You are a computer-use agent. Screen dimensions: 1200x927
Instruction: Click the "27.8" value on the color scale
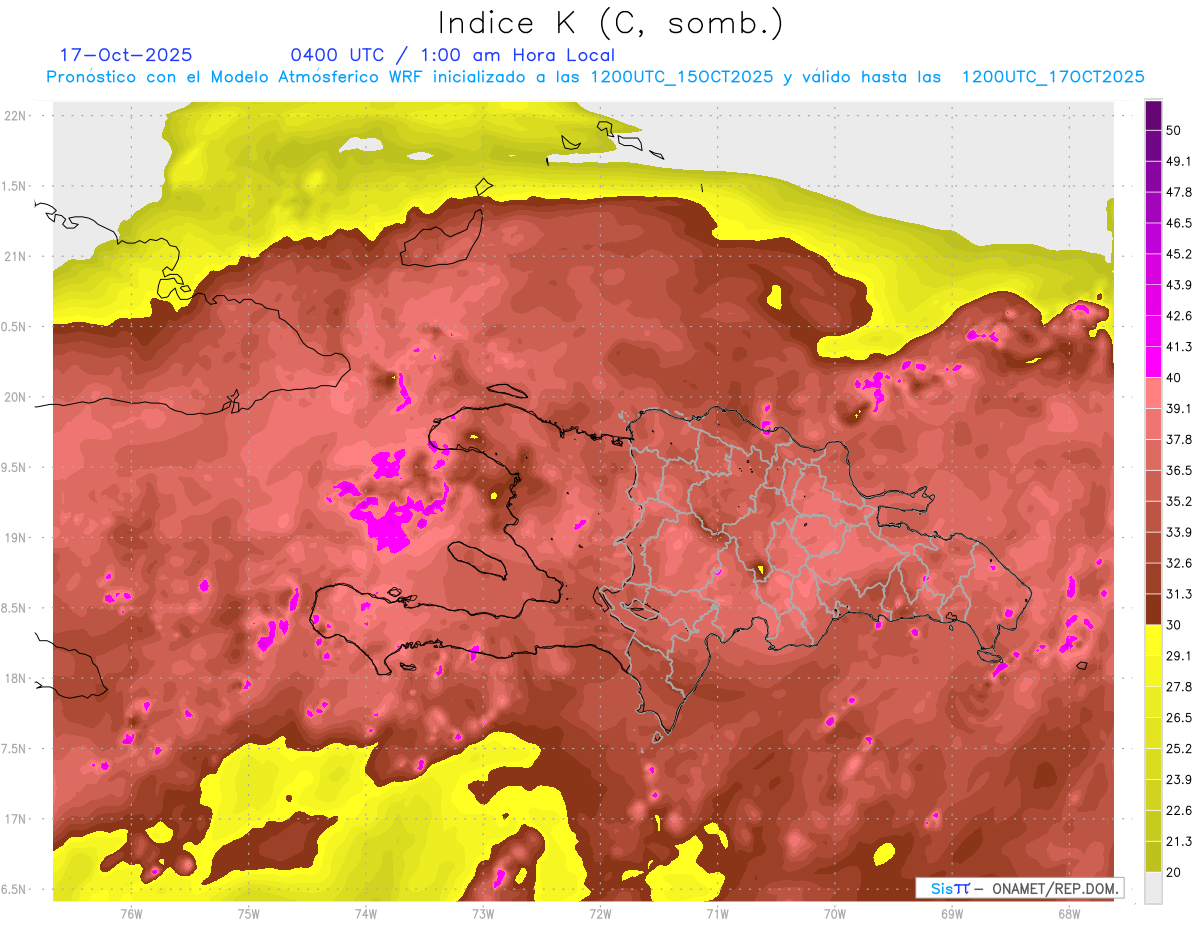point(1179,687)
